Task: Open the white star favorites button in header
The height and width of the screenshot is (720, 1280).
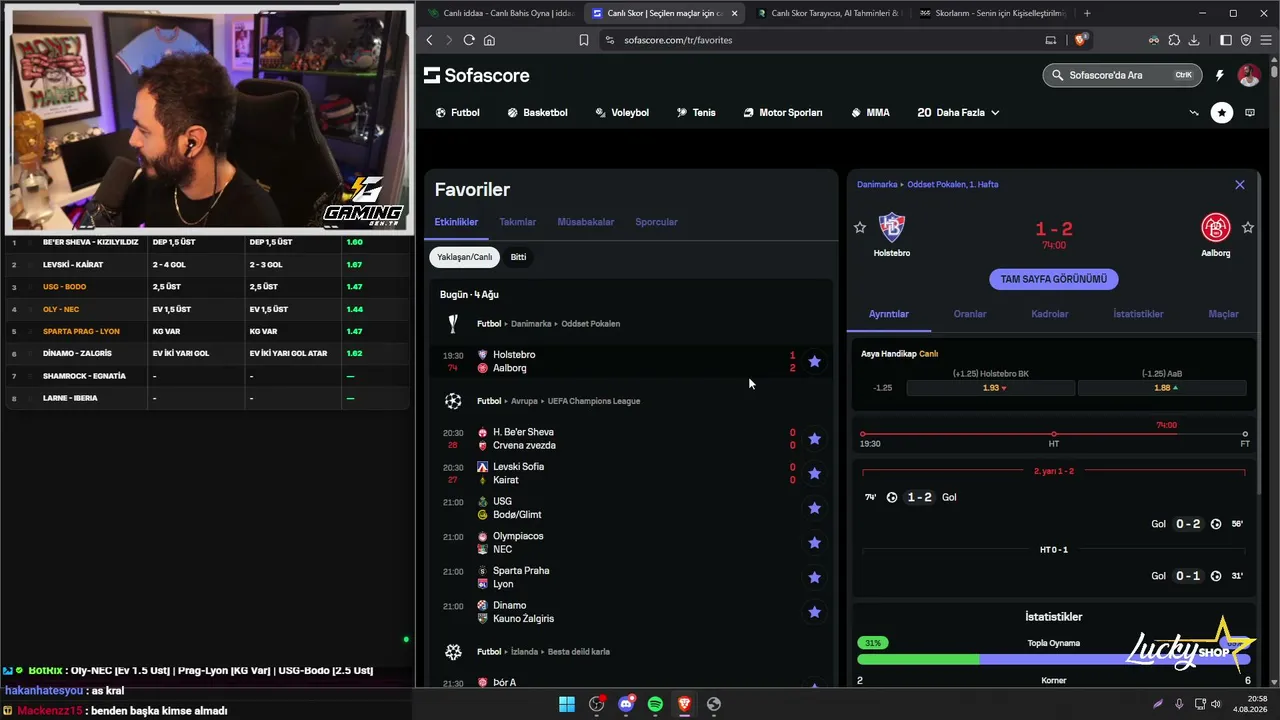Action: pos(1222,113)
